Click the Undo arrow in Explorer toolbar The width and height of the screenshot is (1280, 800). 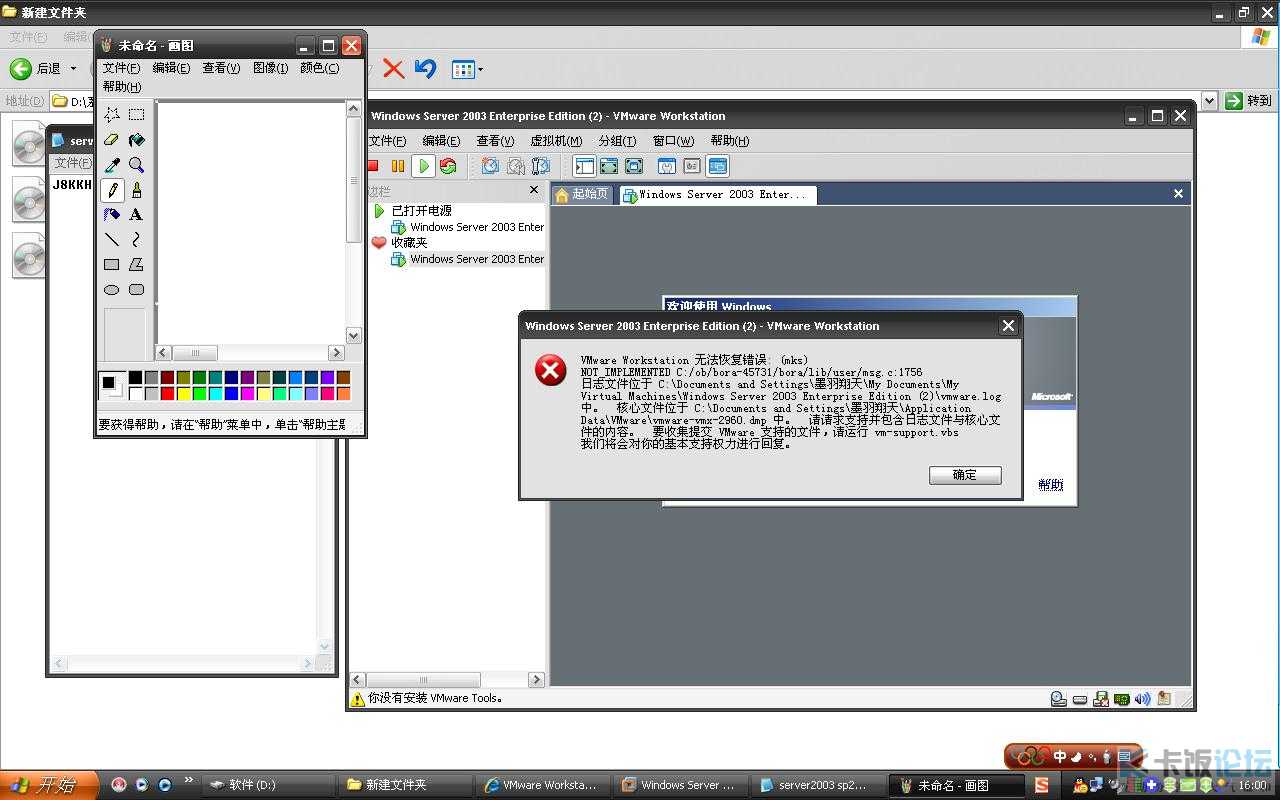426,68
